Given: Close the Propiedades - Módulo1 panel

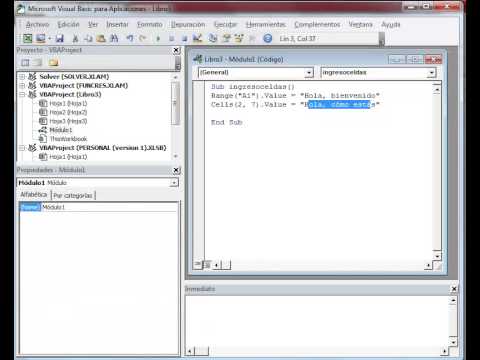Looking at the screenshot, I should click(x=176, y=170).
